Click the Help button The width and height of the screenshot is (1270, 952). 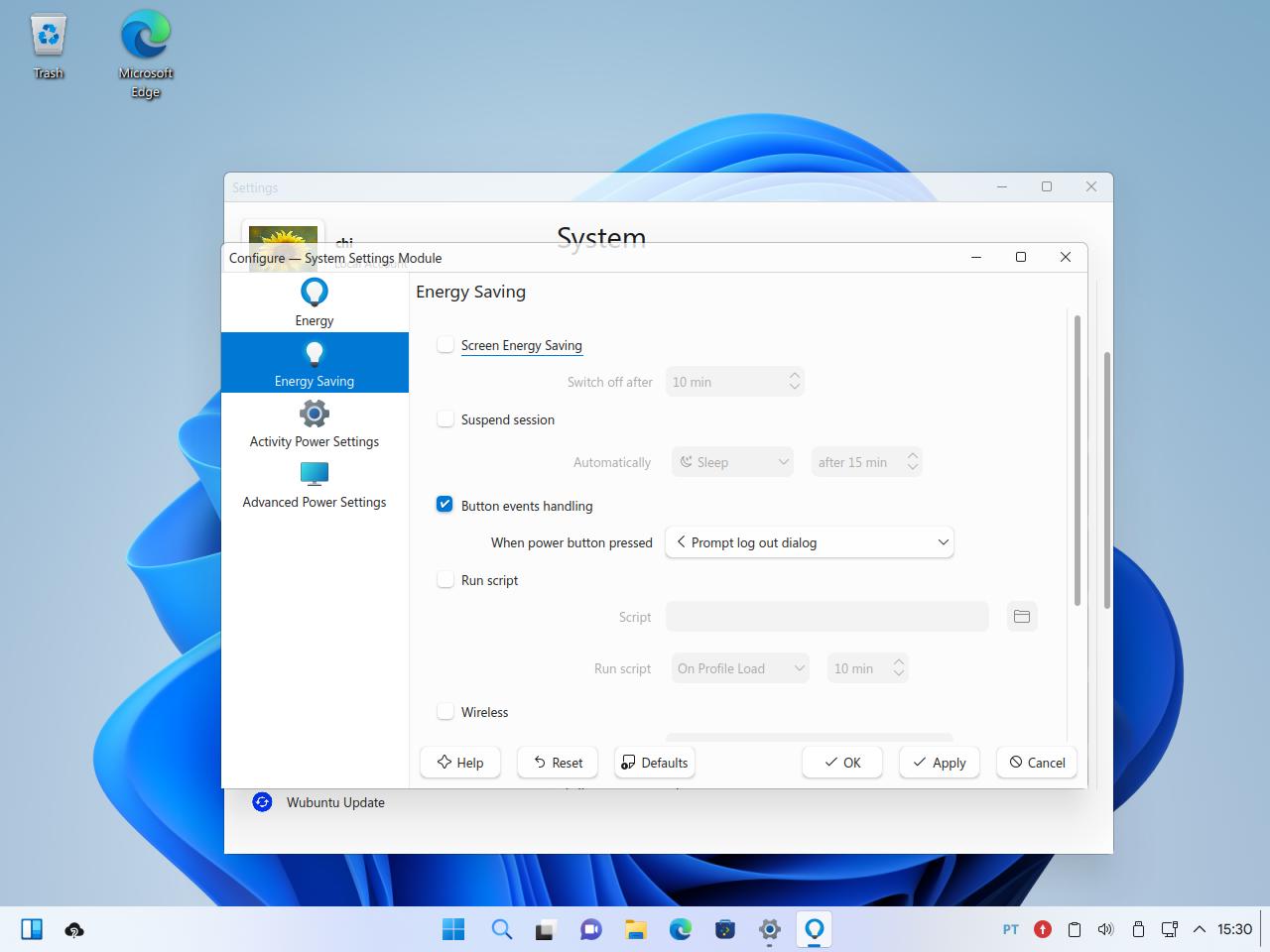pos(460,763)
